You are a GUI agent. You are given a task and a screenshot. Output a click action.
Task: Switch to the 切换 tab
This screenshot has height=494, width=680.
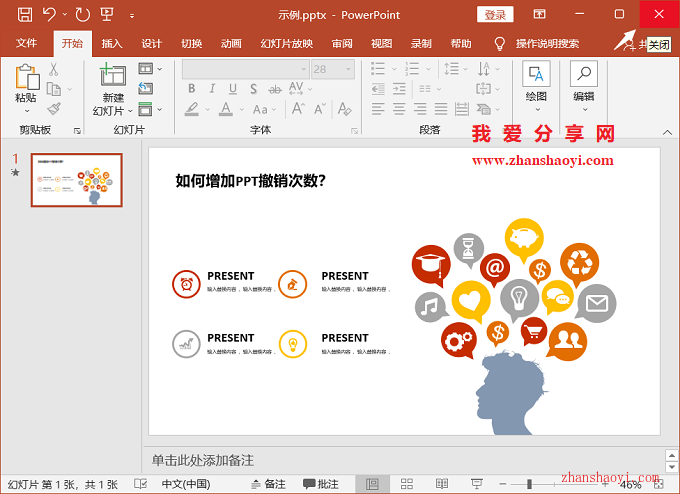point(191,43)
